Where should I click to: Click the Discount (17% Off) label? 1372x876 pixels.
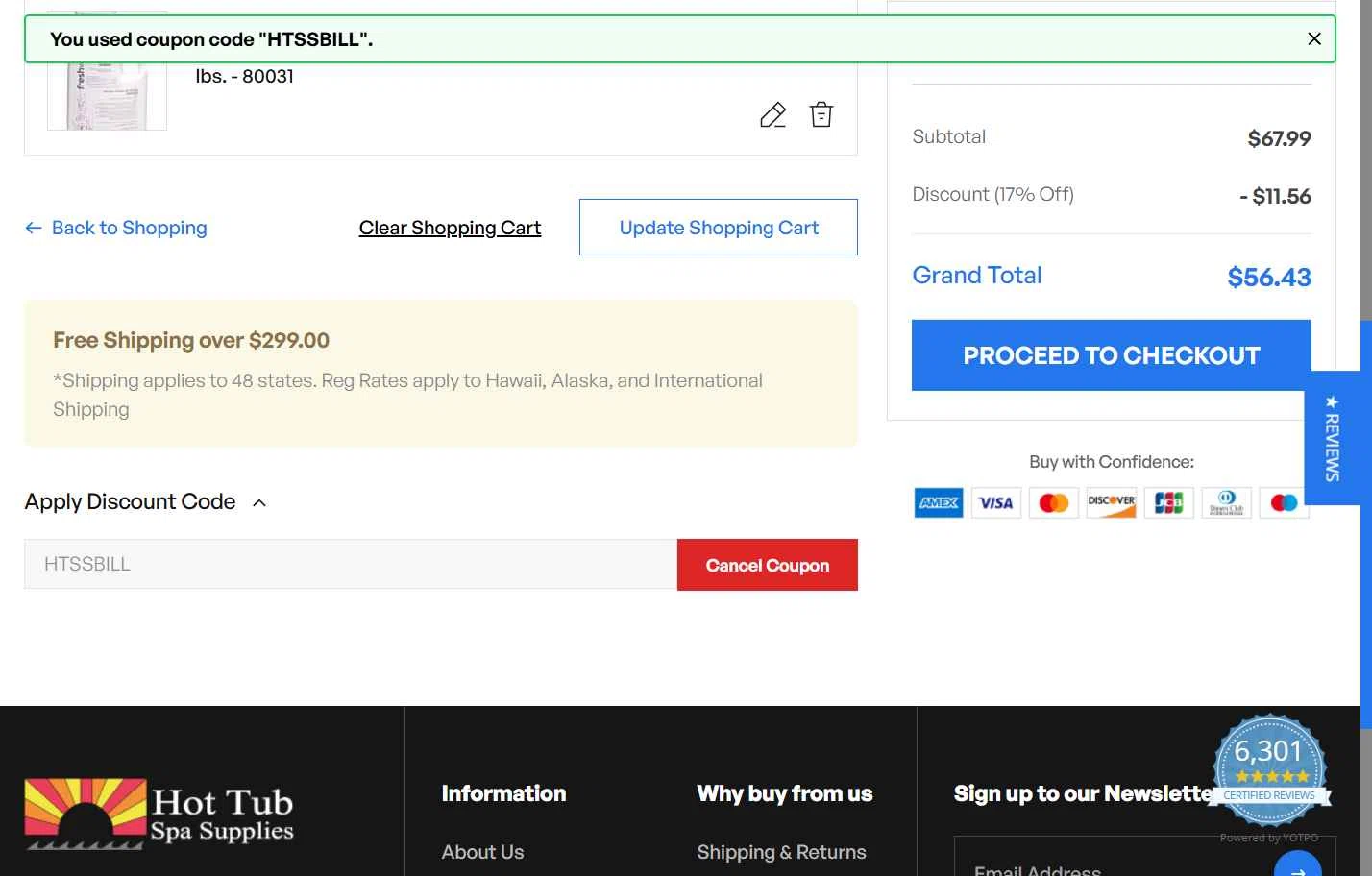point(992,194)
